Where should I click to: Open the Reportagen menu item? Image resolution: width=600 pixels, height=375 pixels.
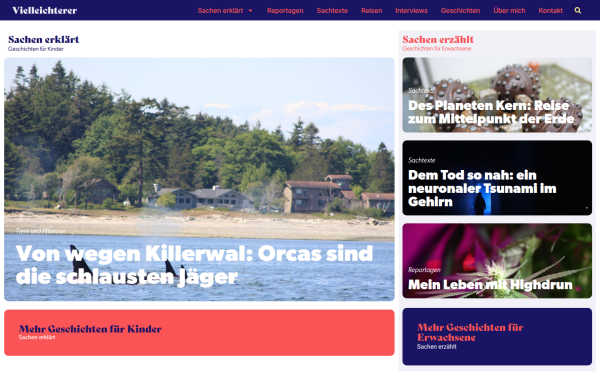pos(285,11)
